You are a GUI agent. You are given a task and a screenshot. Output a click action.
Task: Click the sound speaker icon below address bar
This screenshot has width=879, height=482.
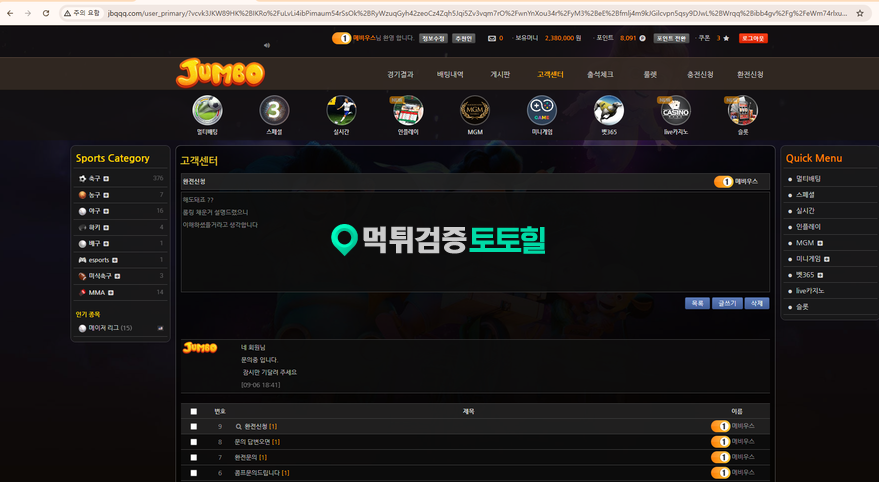pyautogui.click(x=267, y=45)
